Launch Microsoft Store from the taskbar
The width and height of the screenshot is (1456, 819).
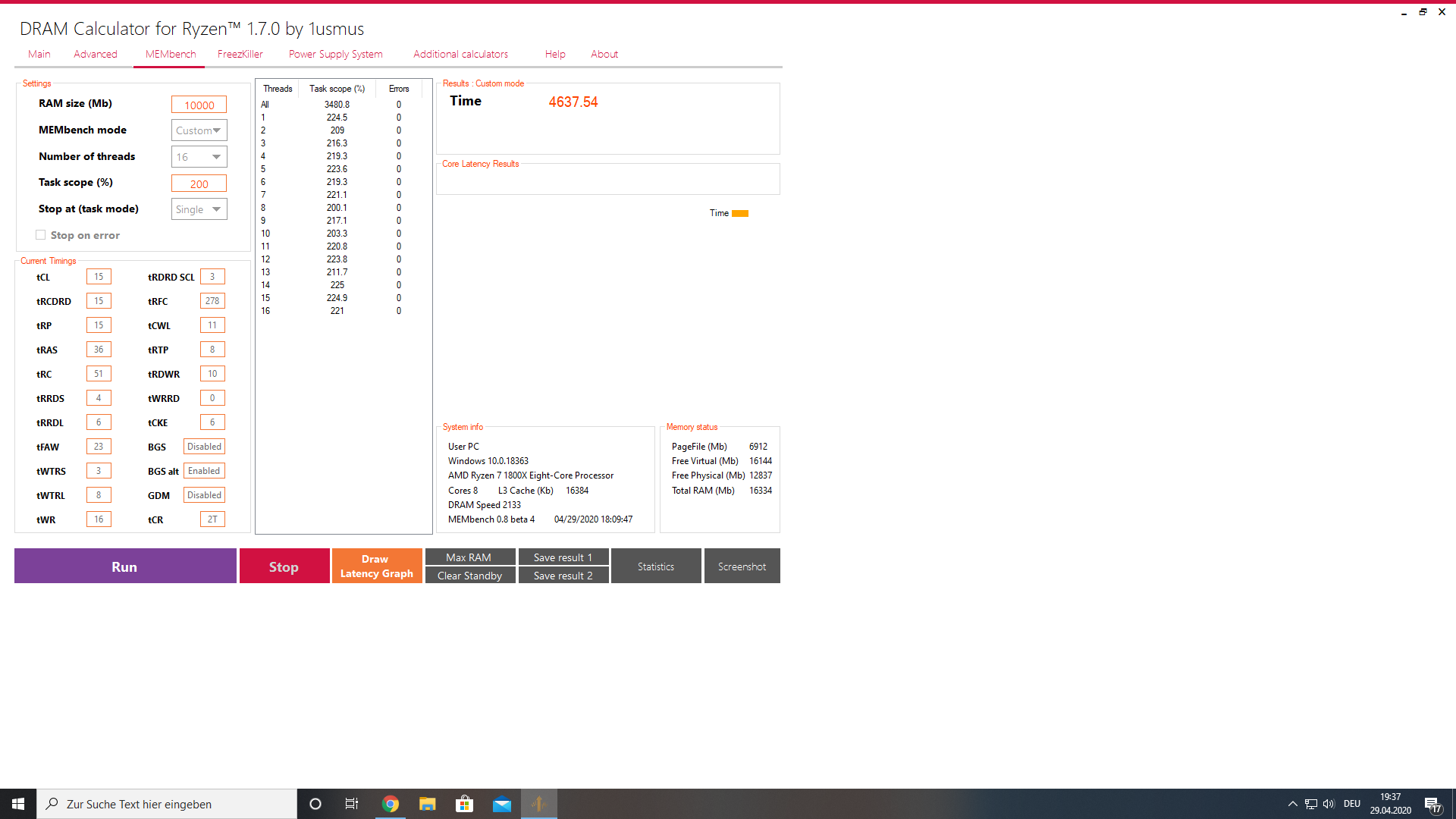pyautogui.click(x=464, y=804)
